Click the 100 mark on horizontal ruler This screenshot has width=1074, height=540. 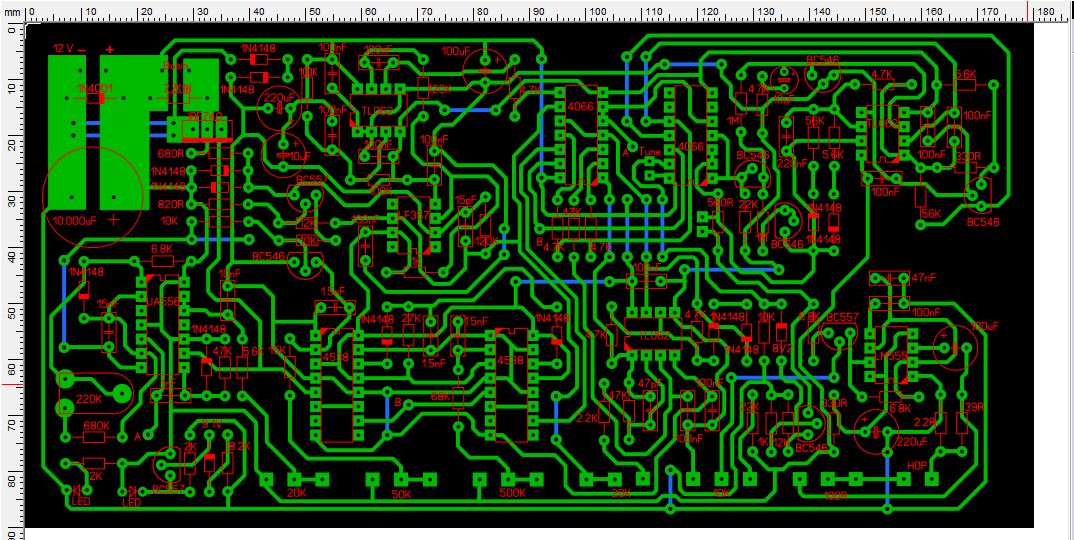[x=597, y=12]
